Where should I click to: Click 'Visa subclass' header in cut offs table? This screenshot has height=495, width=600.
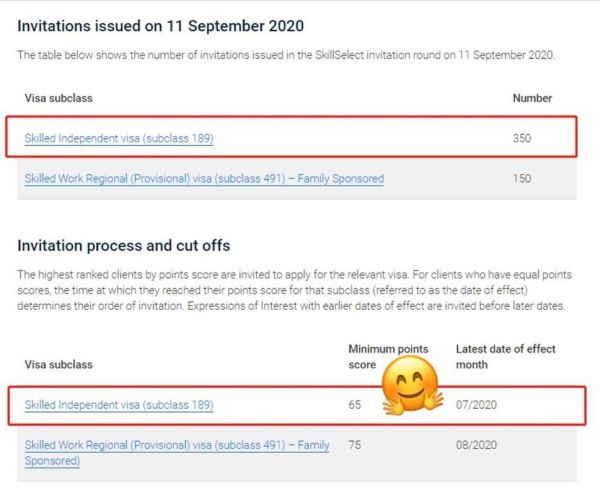[x=60, y=364]
